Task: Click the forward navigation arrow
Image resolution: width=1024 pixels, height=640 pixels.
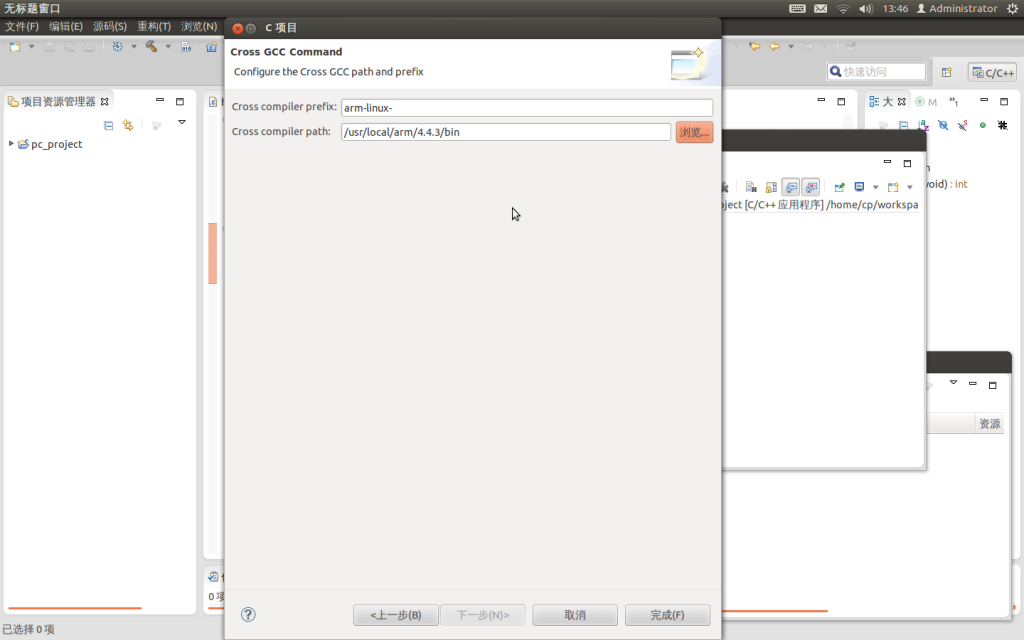Action: (x=808, y=45)
